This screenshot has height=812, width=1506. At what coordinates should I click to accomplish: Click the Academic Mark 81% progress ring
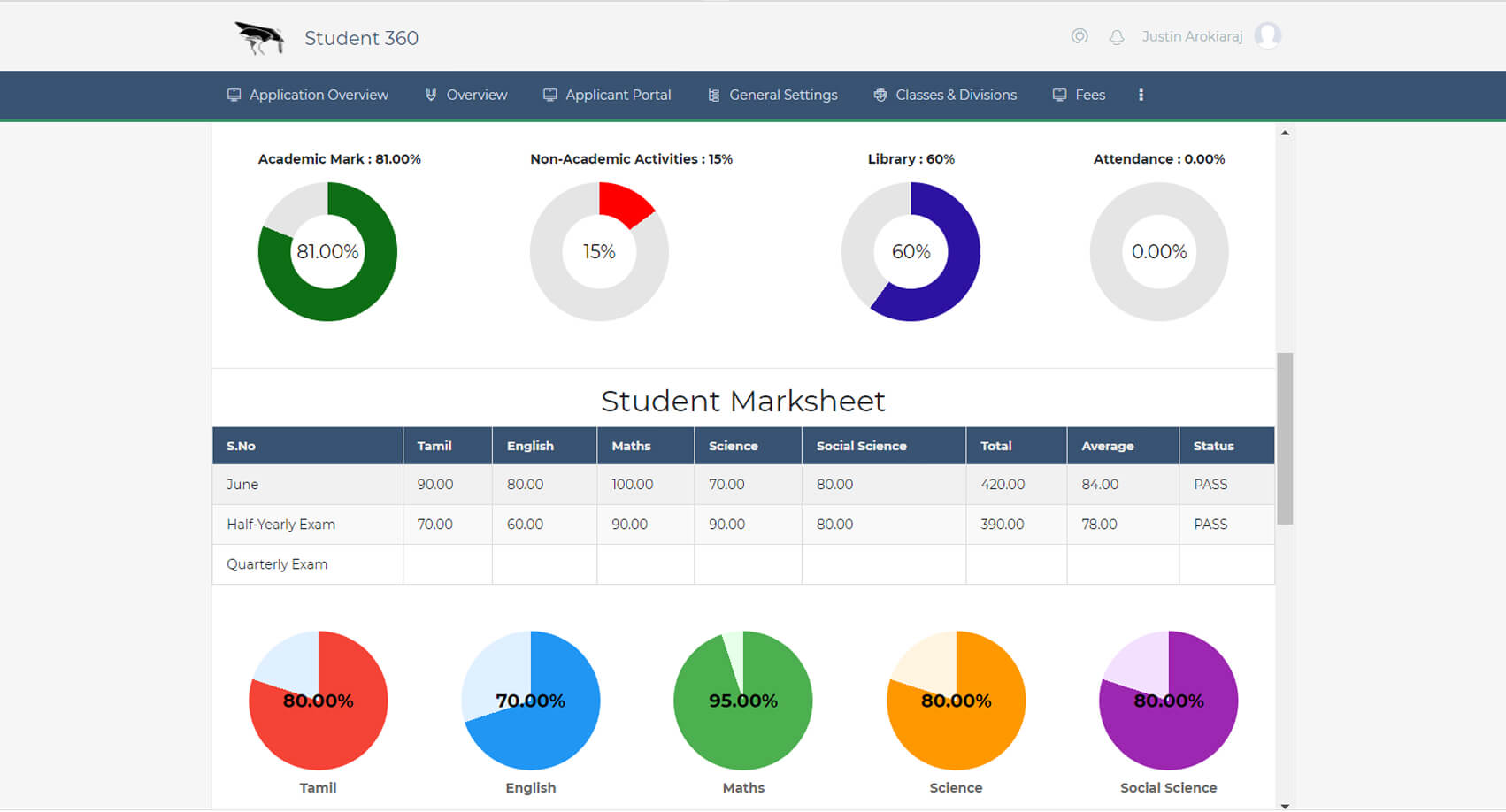(327, 251)
